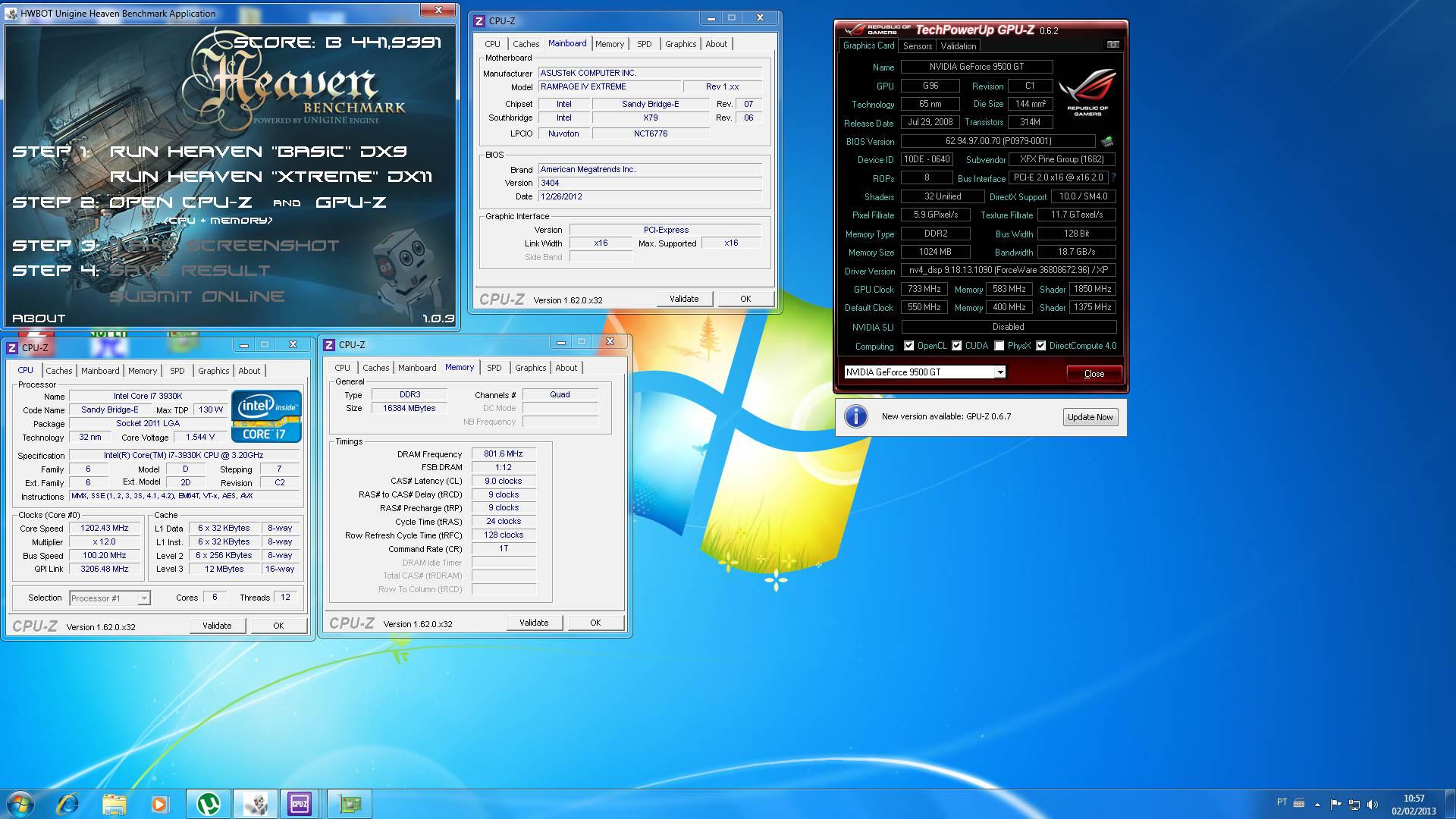Viewport: 1456px width, 819px height.
Task: Click the Core Speed value 1202.43 MHz
Action: 105,529
